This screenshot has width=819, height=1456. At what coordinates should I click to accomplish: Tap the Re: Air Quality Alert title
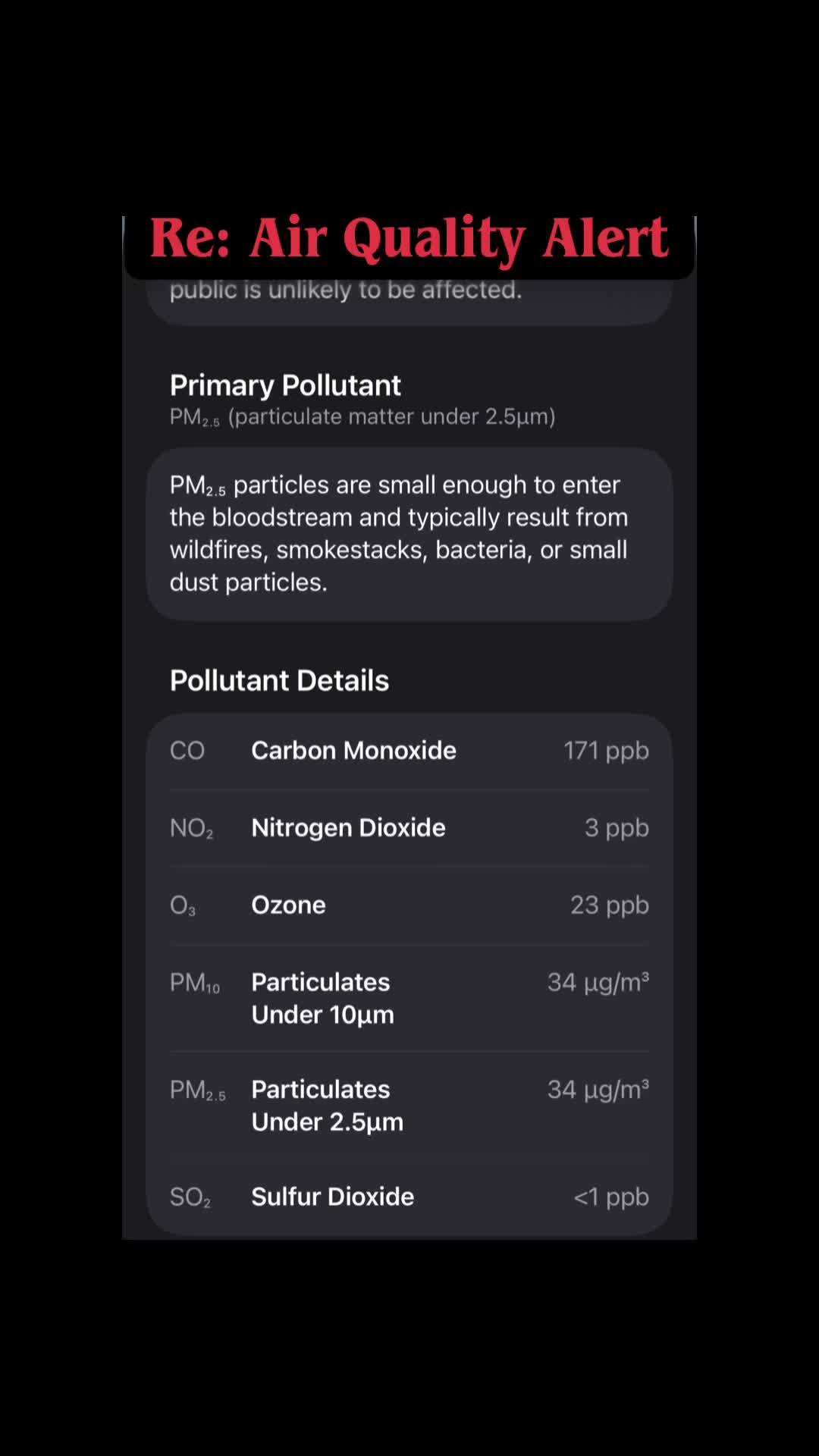(x=409, y=239)
